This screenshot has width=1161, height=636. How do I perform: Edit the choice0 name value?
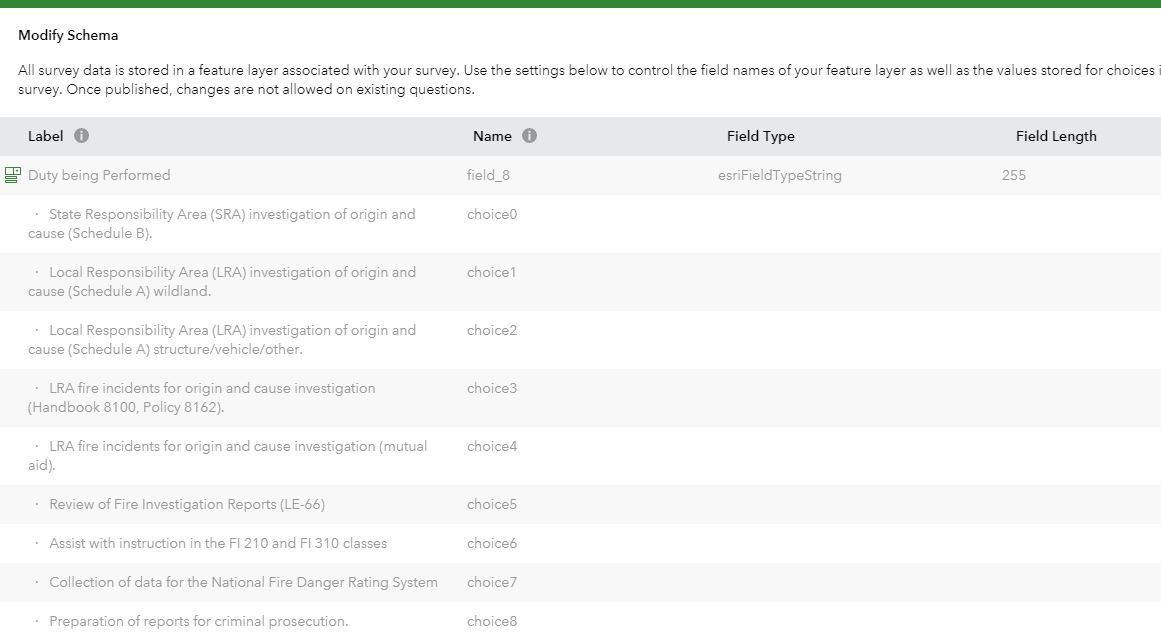pyautogui.click(x=492, y=214)
